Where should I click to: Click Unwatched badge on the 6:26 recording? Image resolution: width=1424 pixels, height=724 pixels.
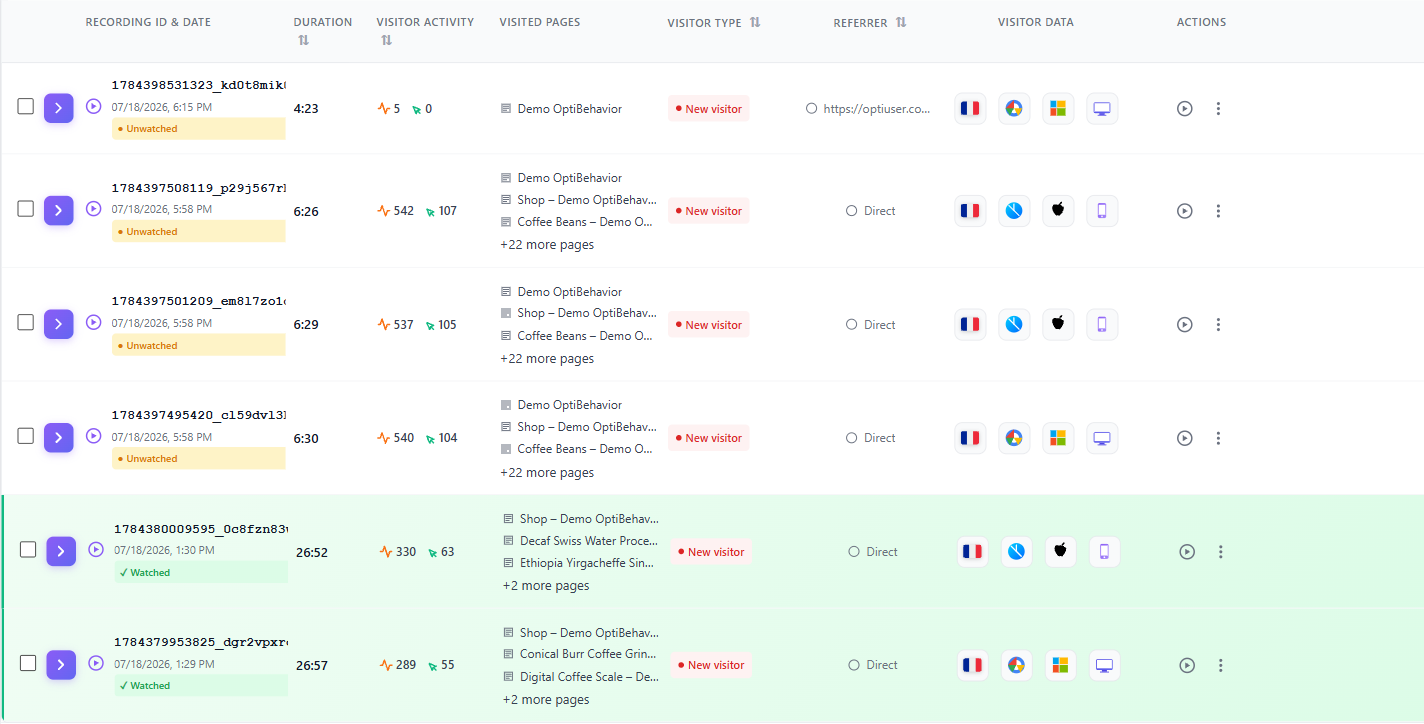click(198, 232)
